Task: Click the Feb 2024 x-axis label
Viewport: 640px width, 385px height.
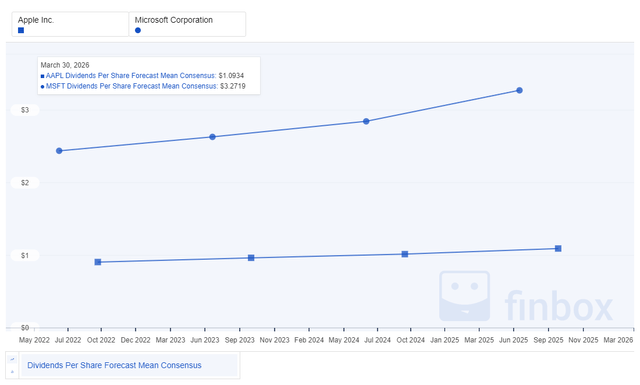Action: pos(309,340)
